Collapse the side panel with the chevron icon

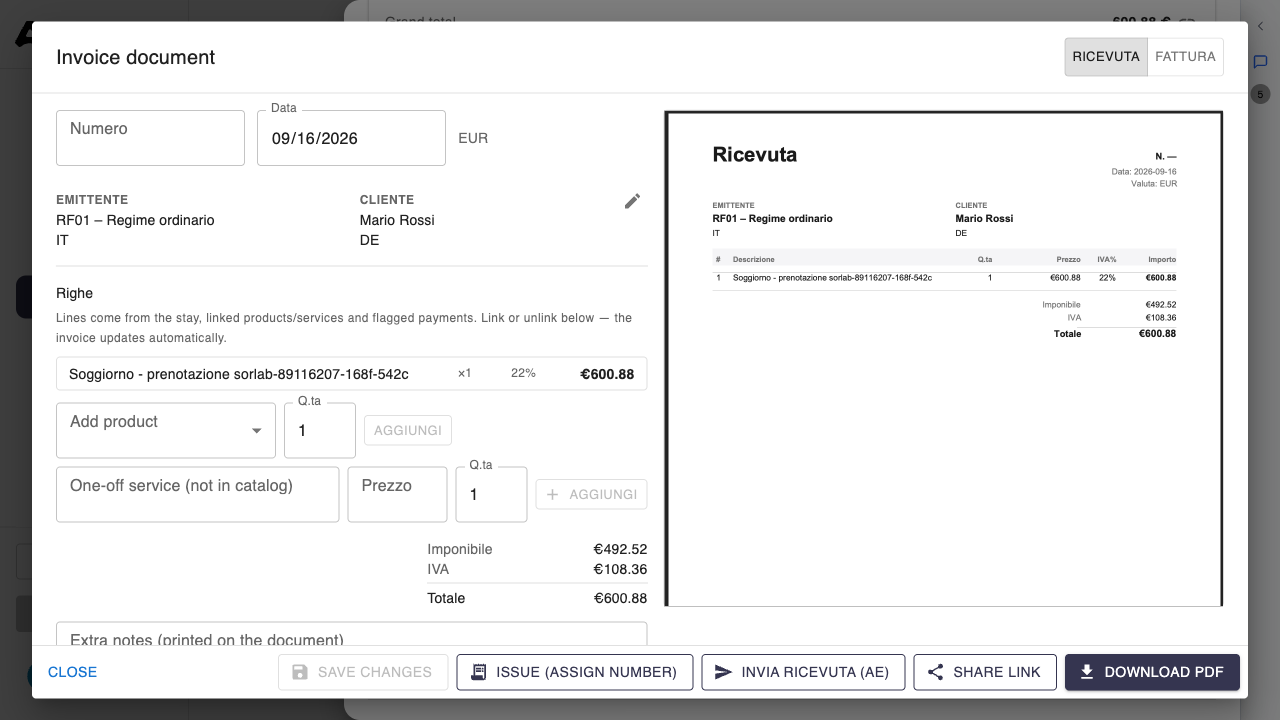click(x=1260, y=27)
